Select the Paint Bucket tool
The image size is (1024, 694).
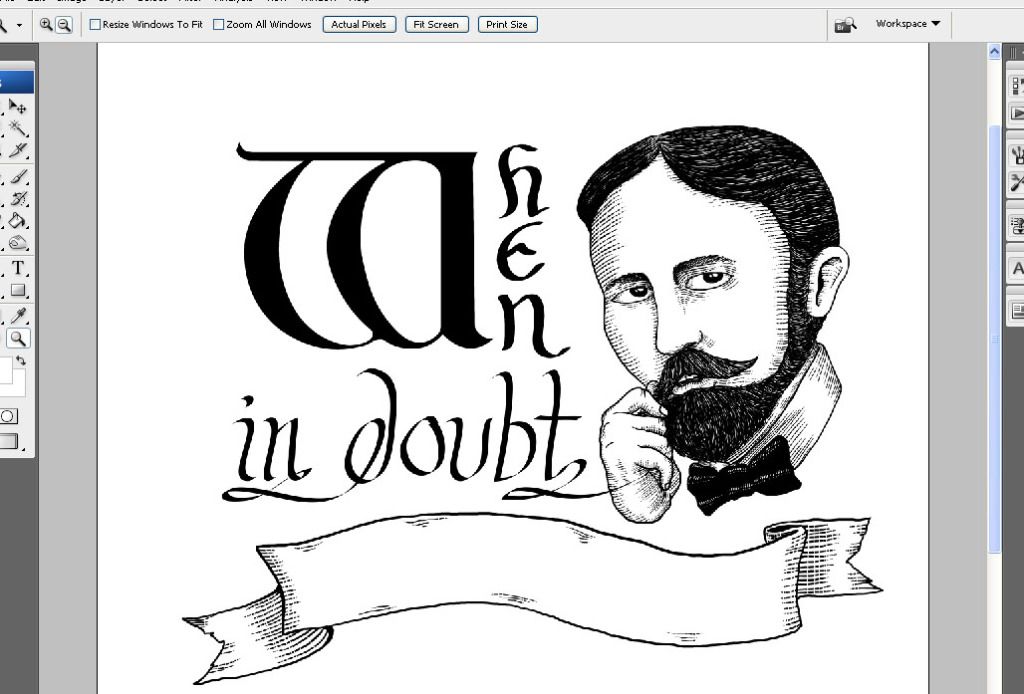coord(18,221)
